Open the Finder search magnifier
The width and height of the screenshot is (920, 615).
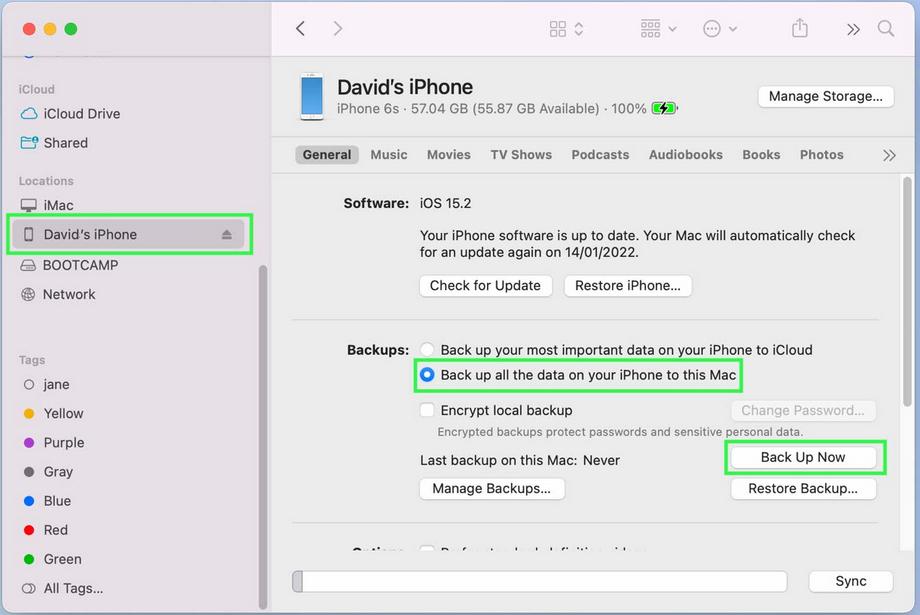885,28
